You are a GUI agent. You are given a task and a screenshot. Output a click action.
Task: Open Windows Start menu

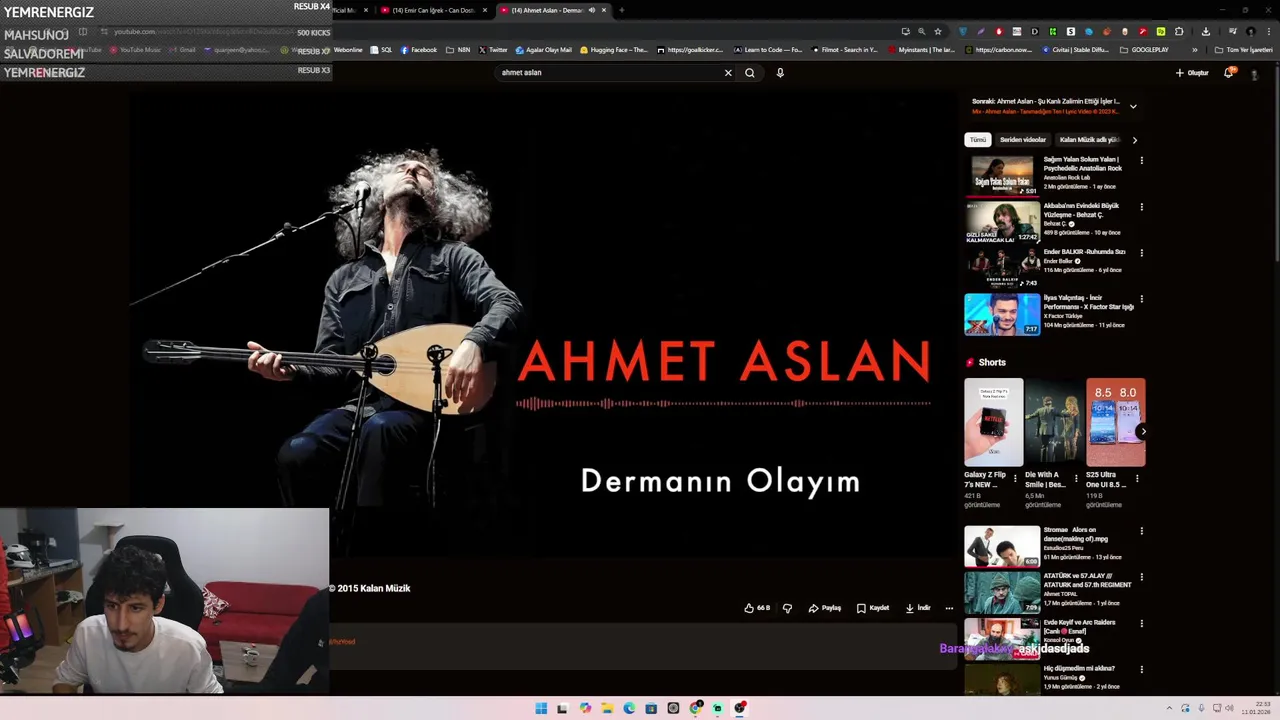pos(541,708)
